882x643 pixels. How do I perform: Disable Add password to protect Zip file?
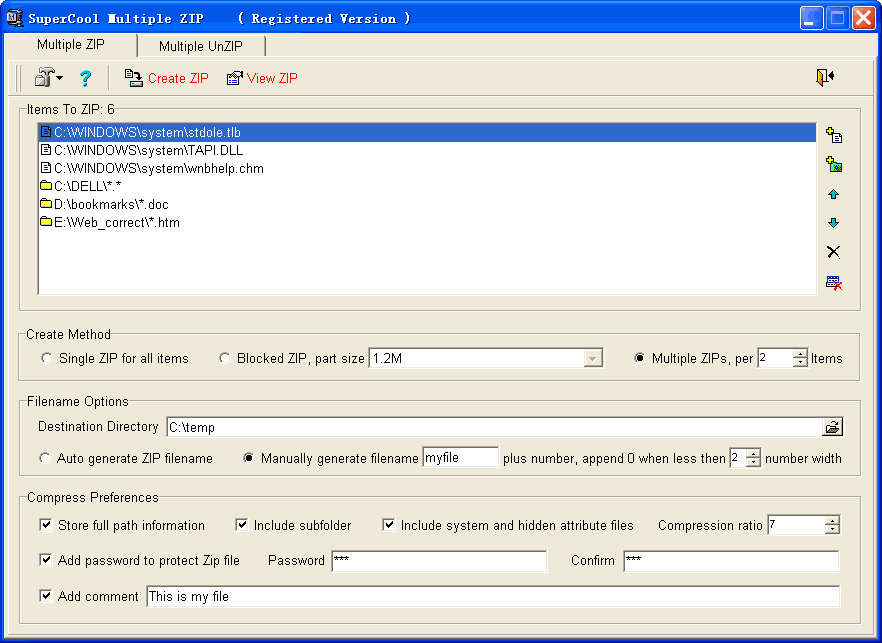point(46,560)
